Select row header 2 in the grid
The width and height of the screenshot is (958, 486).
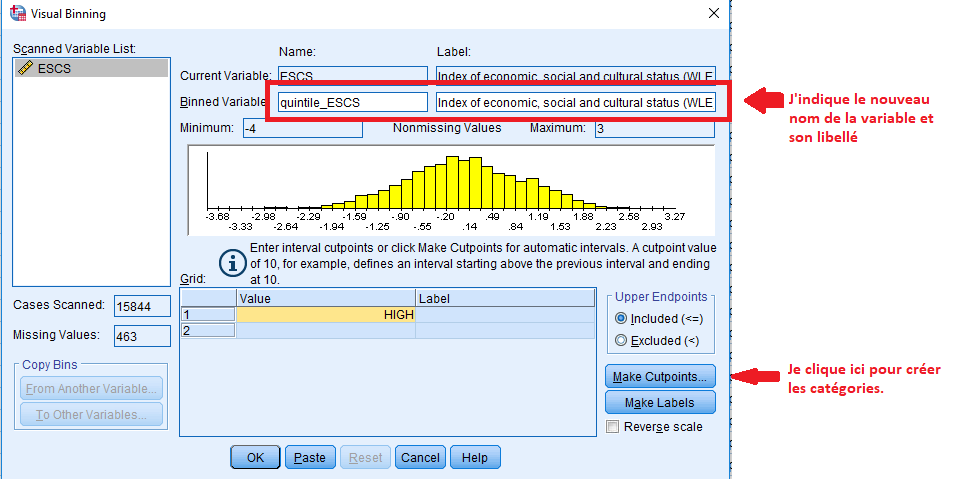tap(208, 331)
